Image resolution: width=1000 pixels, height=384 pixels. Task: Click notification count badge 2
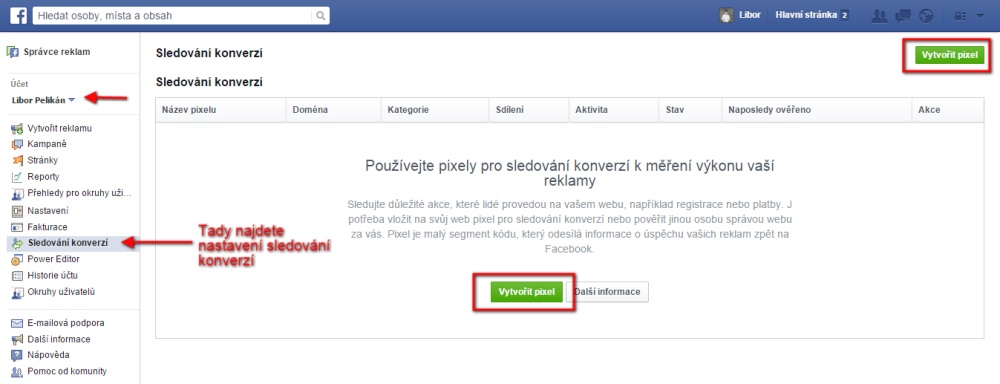click(x=844, y=15)
